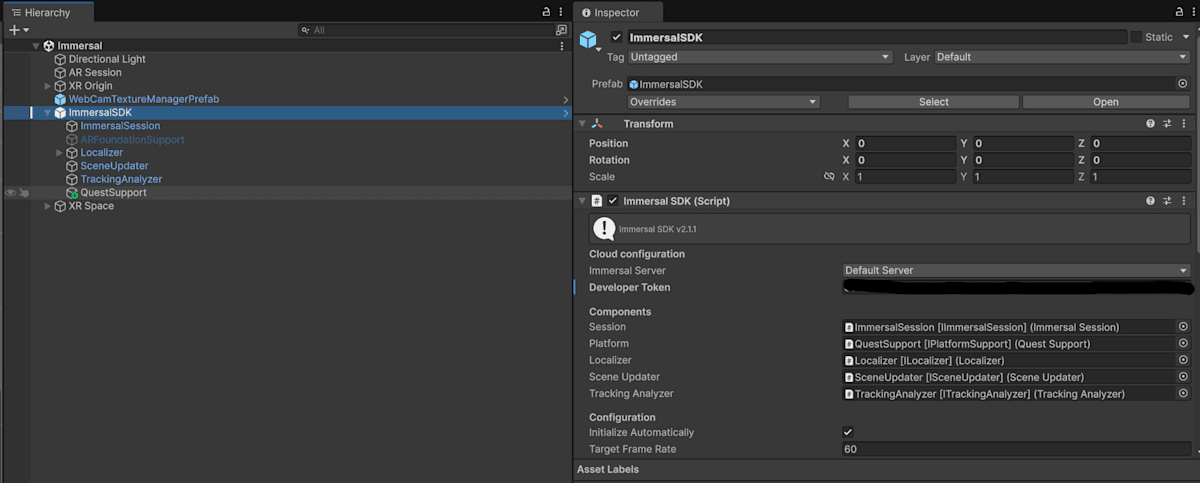
Task: Click object picker for Localizer field
Action: (1183, 360)
